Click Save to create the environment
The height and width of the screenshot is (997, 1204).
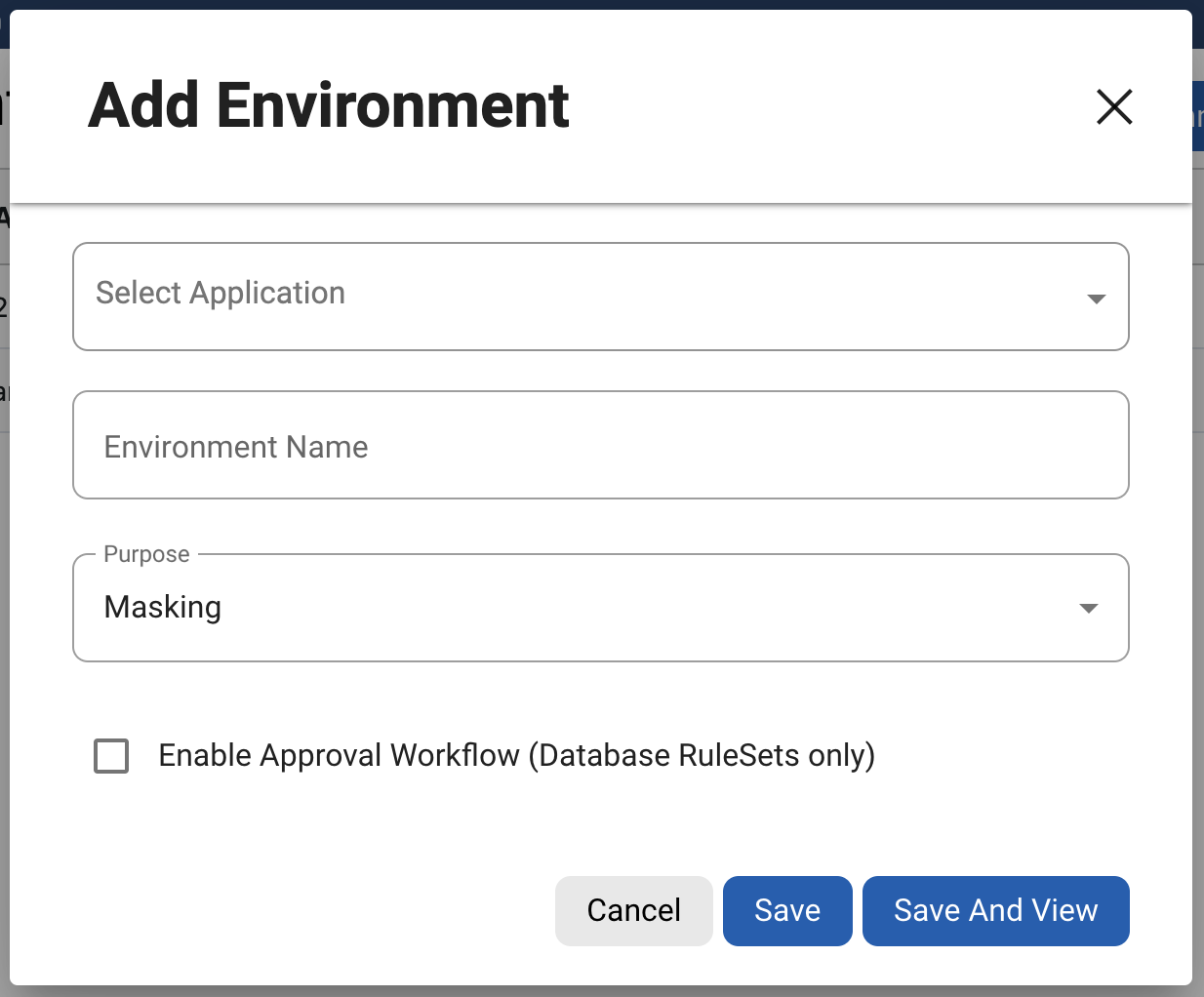click(x=787, y=910)
